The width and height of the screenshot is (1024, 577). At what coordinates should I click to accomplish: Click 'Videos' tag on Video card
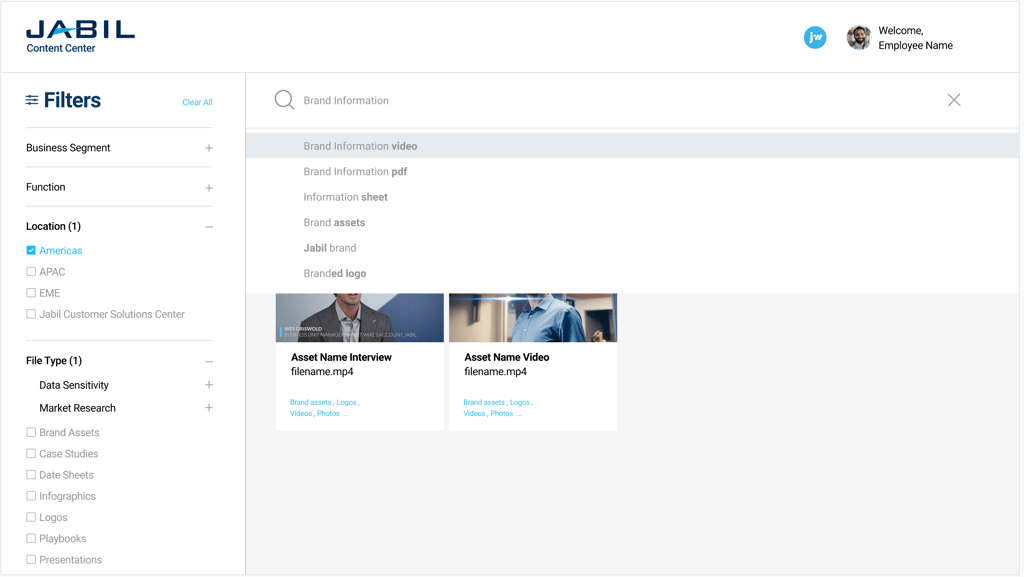pos(475,414)
